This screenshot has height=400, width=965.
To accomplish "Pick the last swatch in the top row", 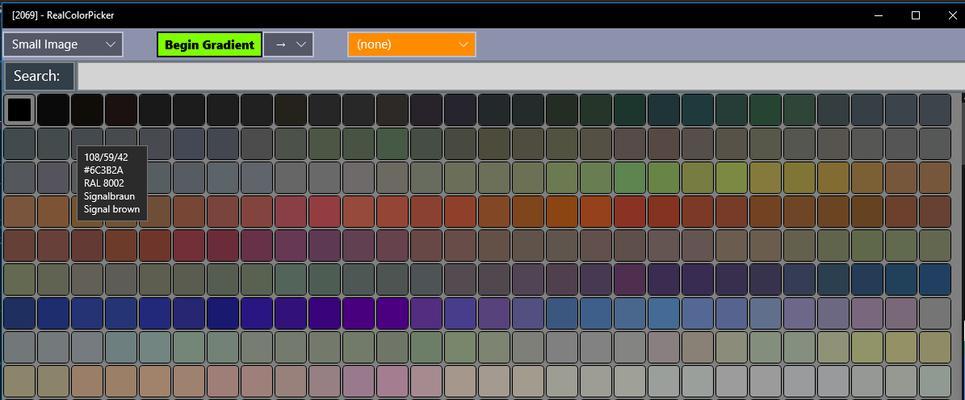I will (x=935, y=110).
